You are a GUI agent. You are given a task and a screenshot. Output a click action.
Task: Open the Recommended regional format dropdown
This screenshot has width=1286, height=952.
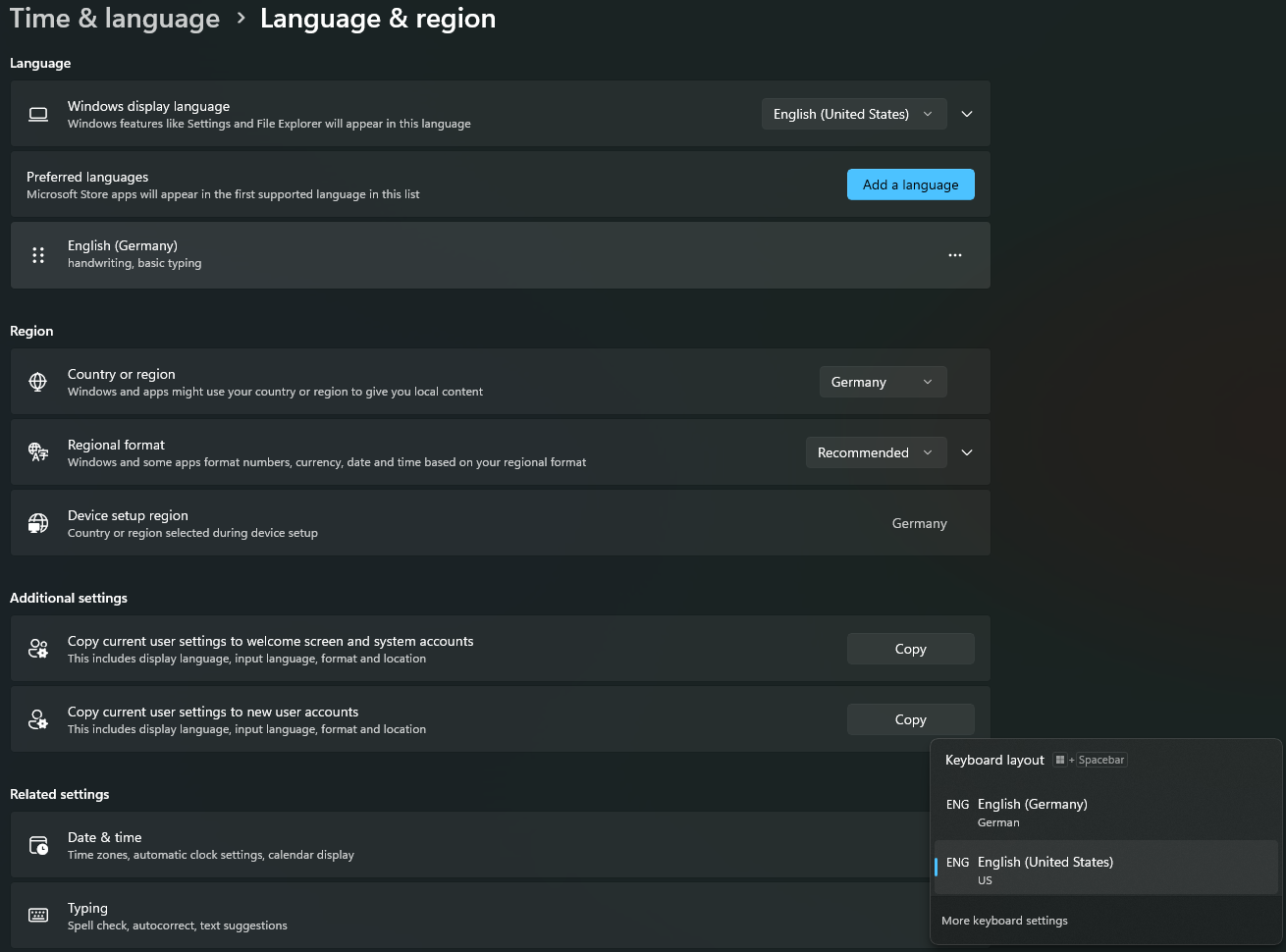875,452
